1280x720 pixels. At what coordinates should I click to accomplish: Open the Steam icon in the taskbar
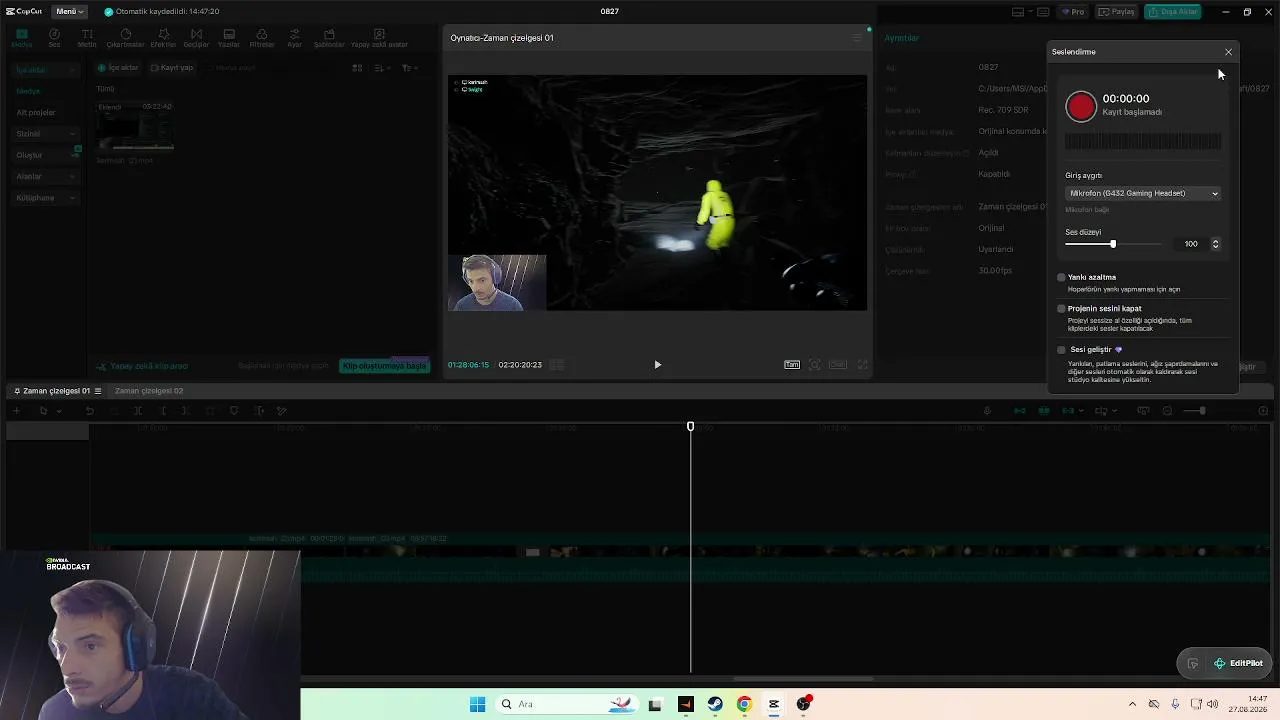coord(715,704)
